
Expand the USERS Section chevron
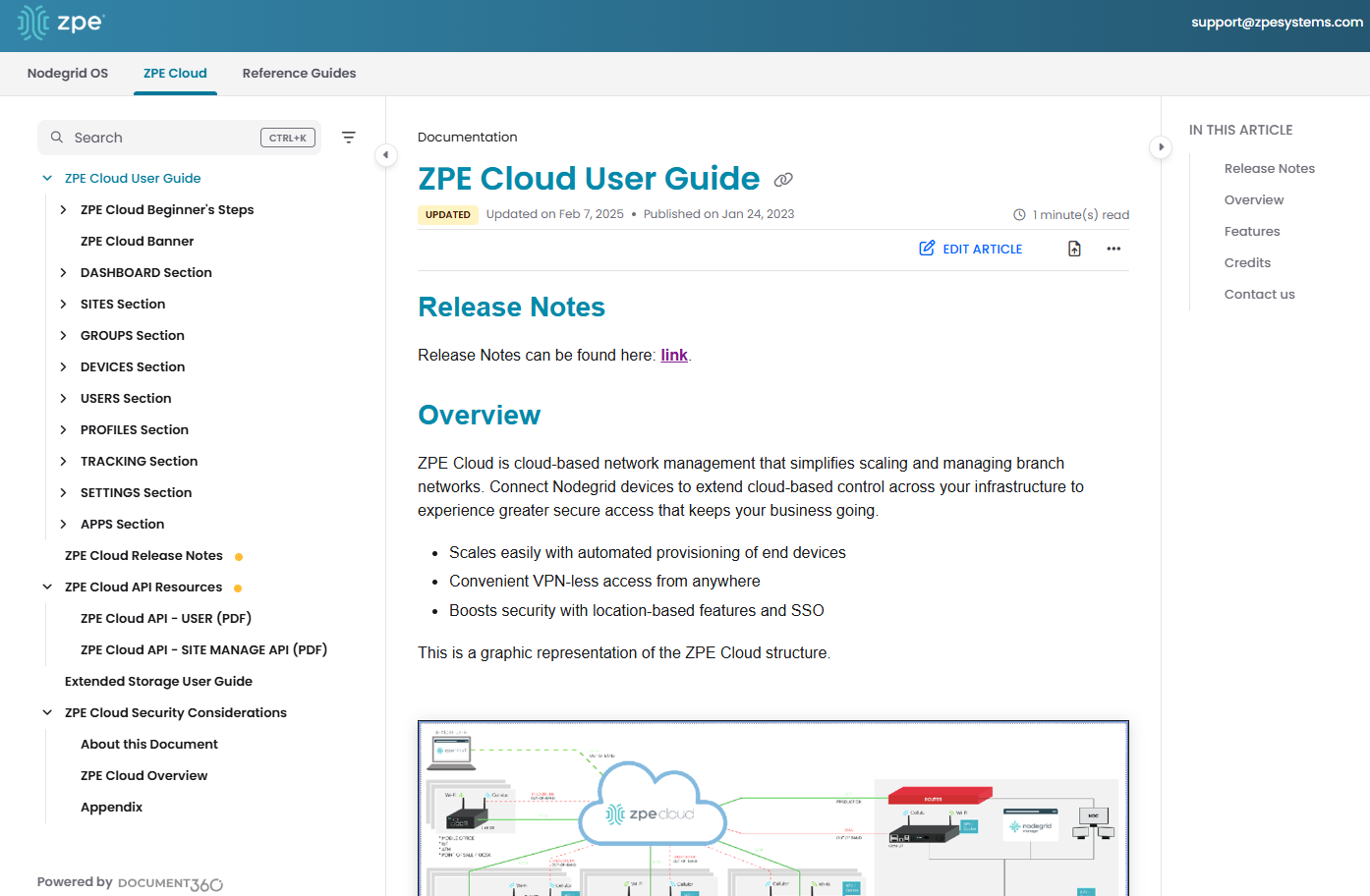click(63, 398)
